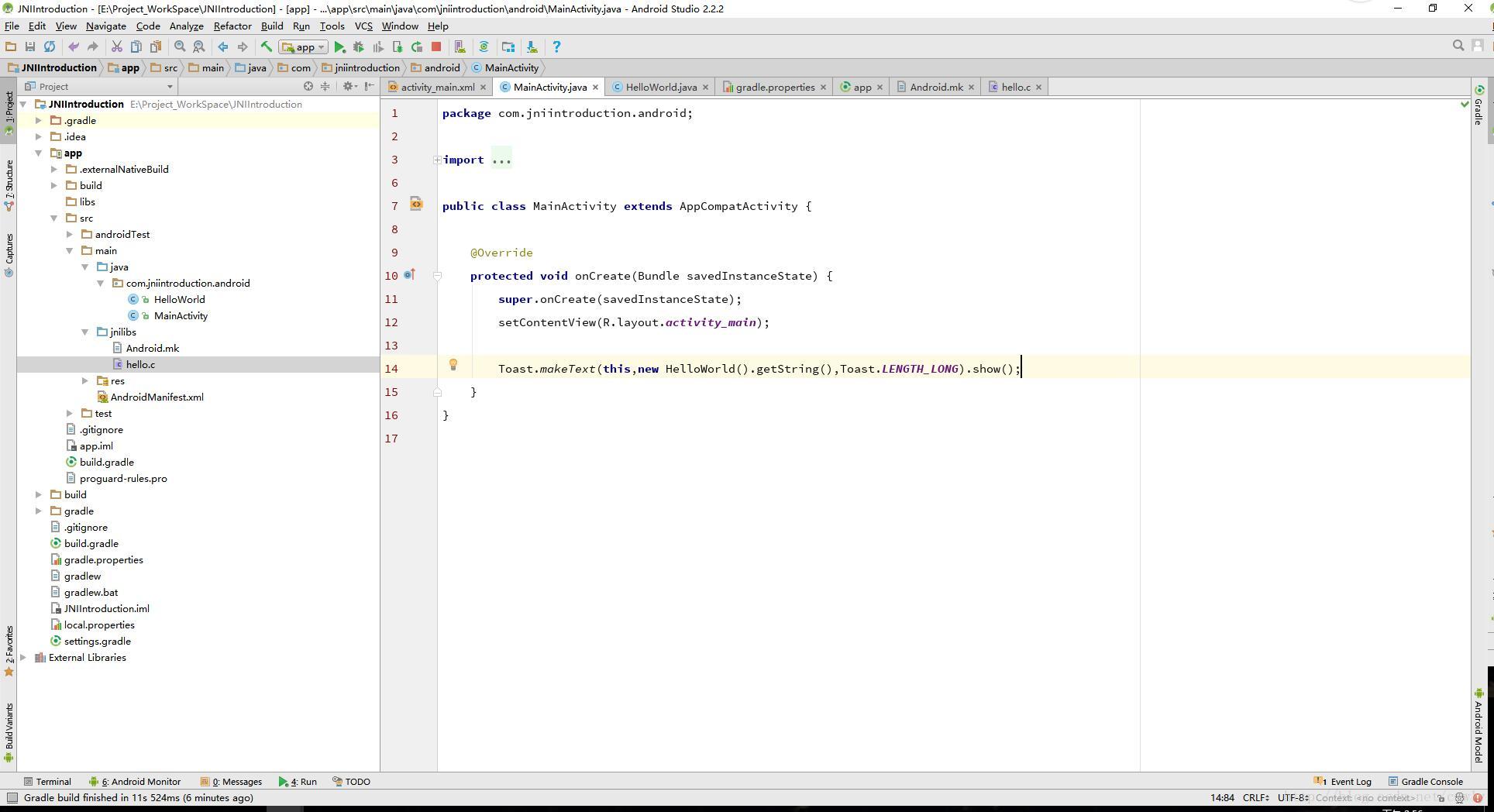Click the Paste clipboard icon
Image resolution: width=1494 pixels, height=812 pixels.
[156, 47]
